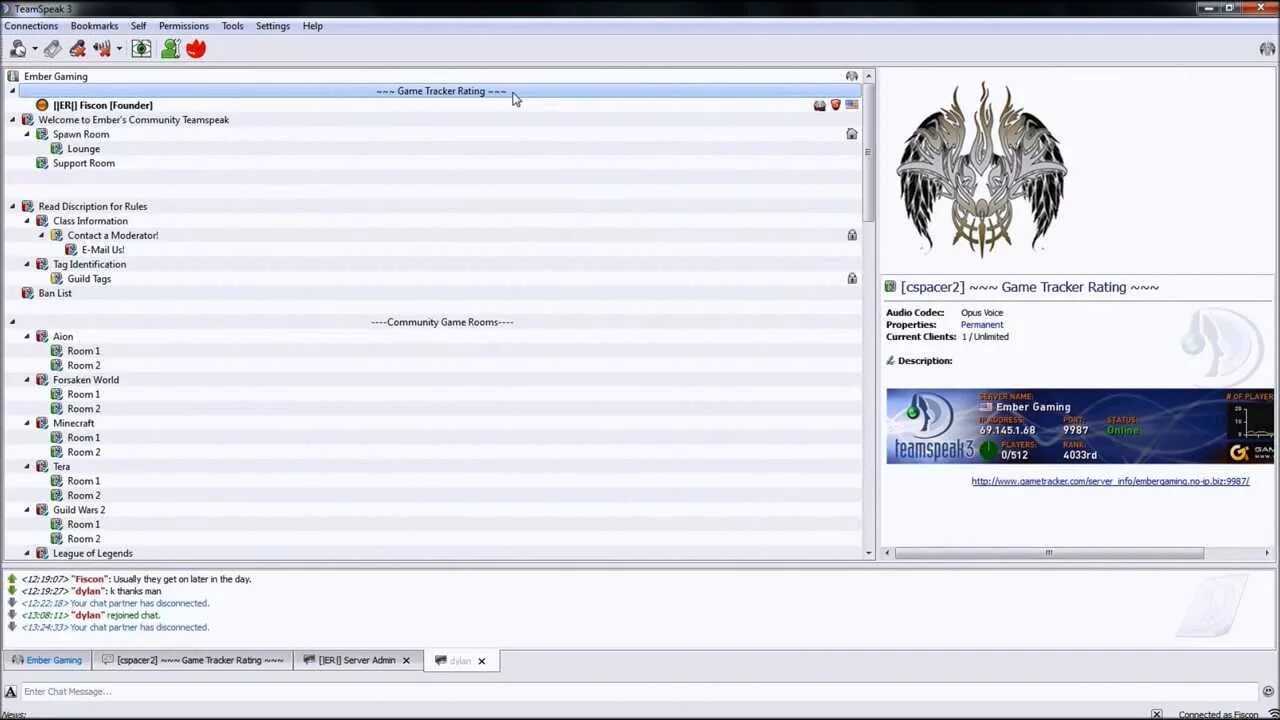Image resolution: width=1280 pixels, height=720 pixels.
Task: Collapse the Class Information channel
Action: pyautogui.click(x=27, y=221)
